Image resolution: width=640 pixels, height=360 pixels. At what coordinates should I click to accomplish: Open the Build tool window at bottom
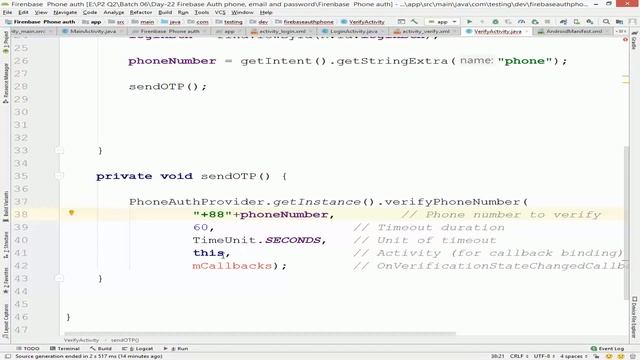click(x=101, y=349)
